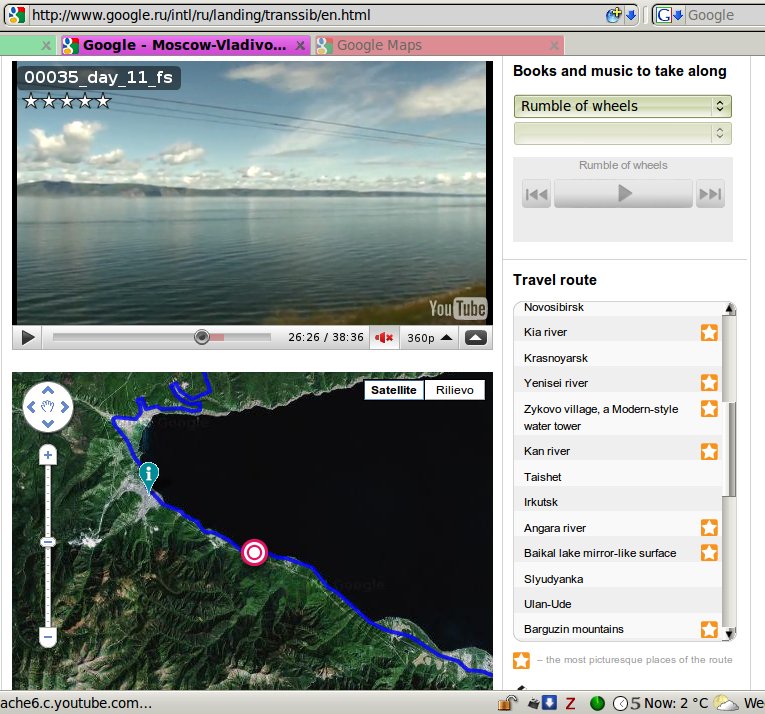
Task: Click the green circle status icon
Action: click(x=597, y=703)
